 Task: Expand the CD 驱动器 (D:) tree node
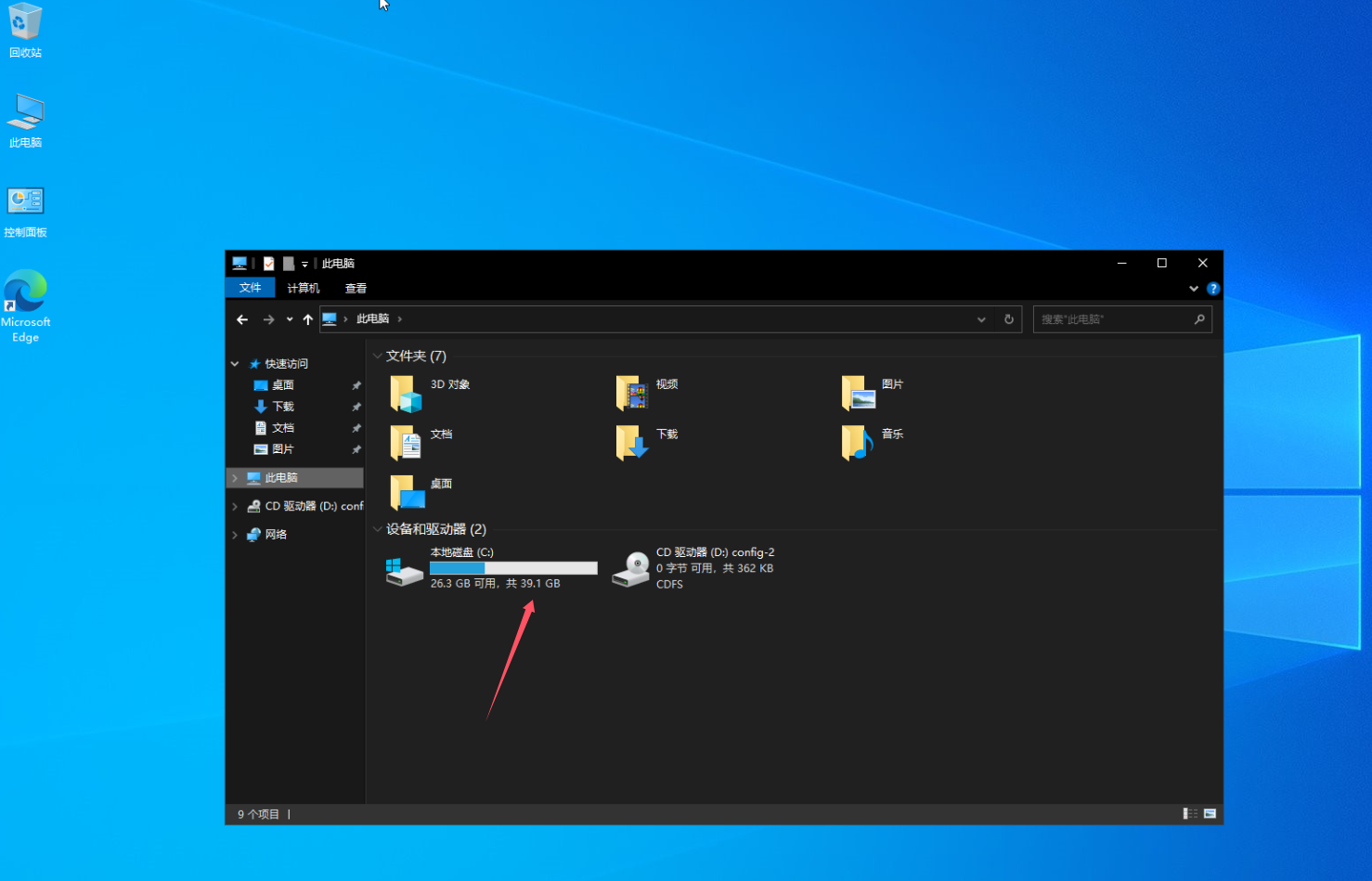tap(235, 507)
